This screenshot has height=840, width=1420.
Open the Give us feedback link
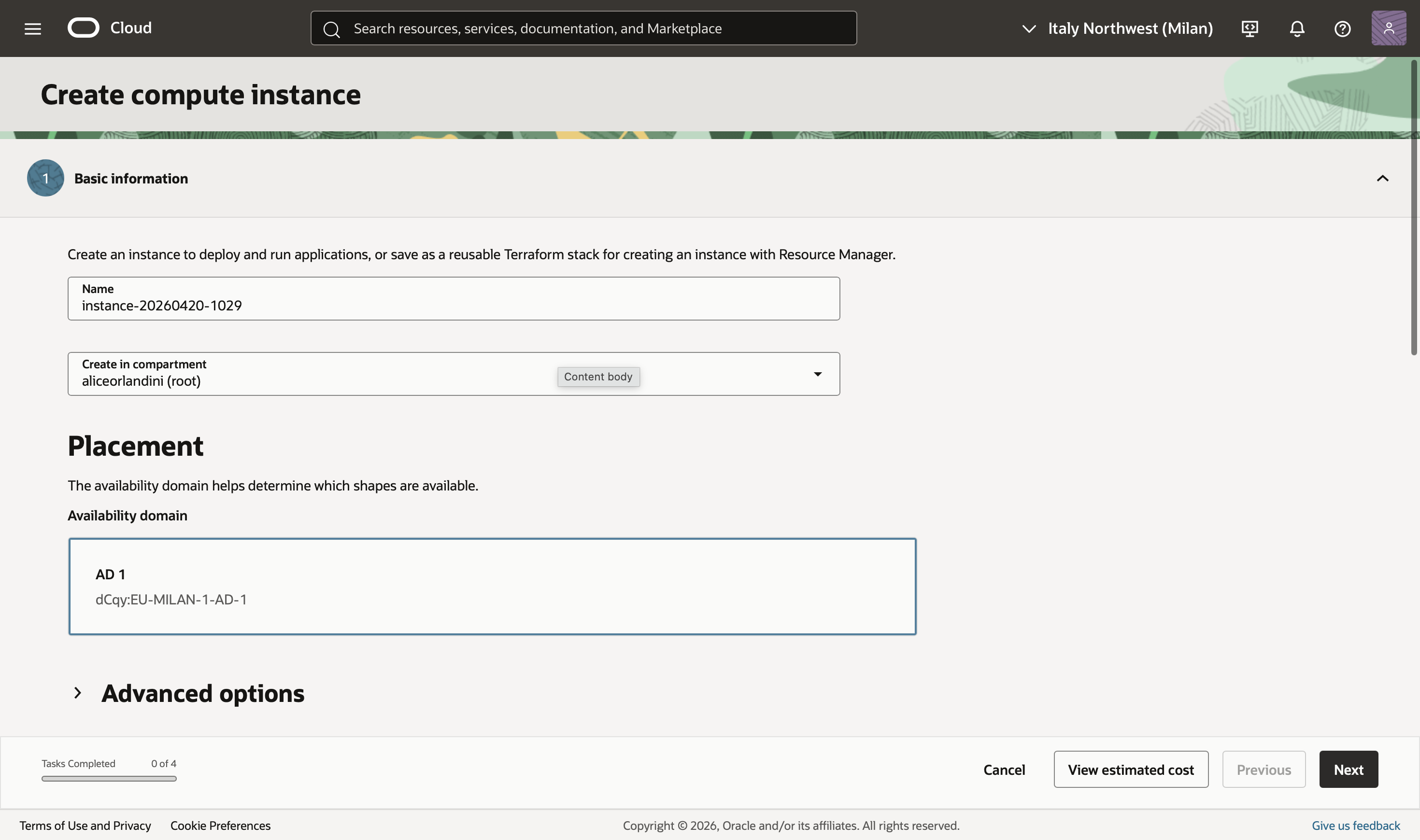point(1355,826)
